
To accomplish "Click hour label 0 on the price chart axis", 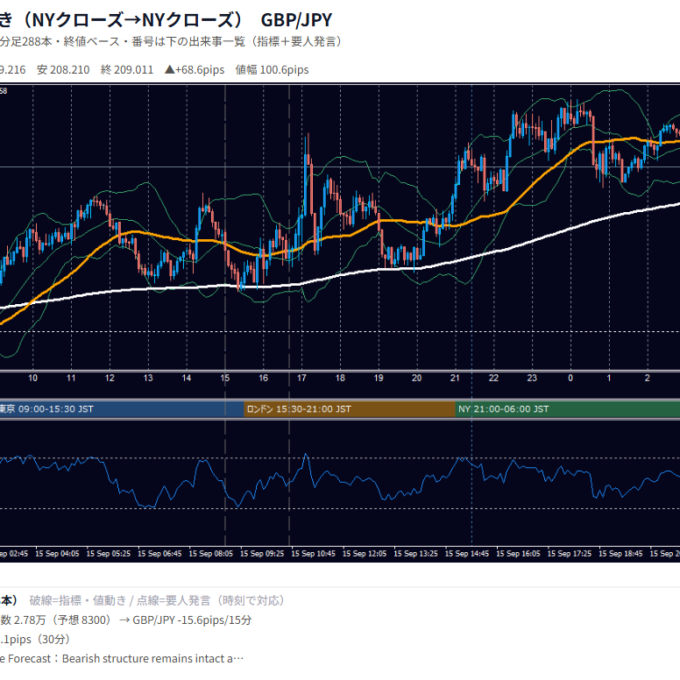I will pyautogui.click(x=570, y=378).
